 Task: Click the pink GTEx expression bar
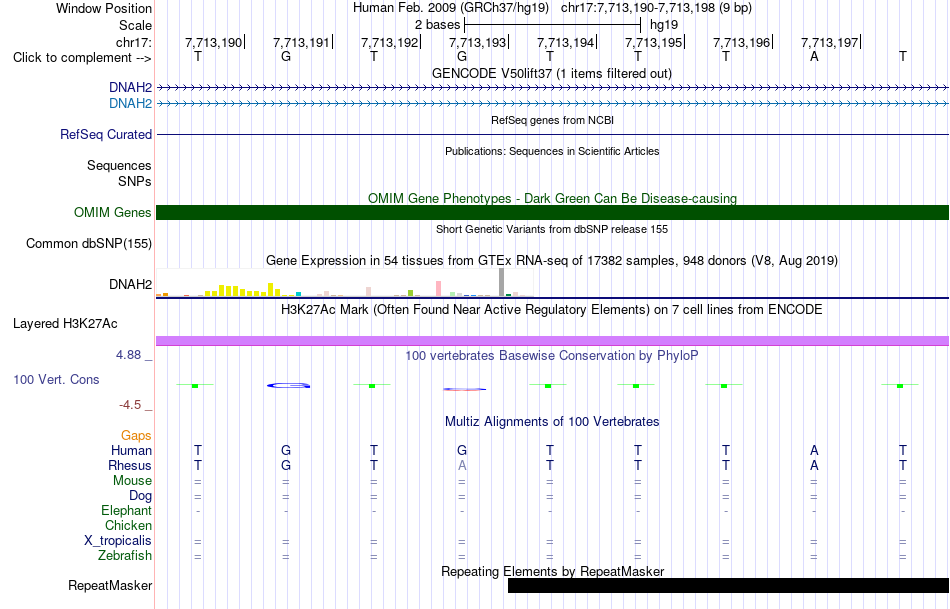click(x=438, y=288)
